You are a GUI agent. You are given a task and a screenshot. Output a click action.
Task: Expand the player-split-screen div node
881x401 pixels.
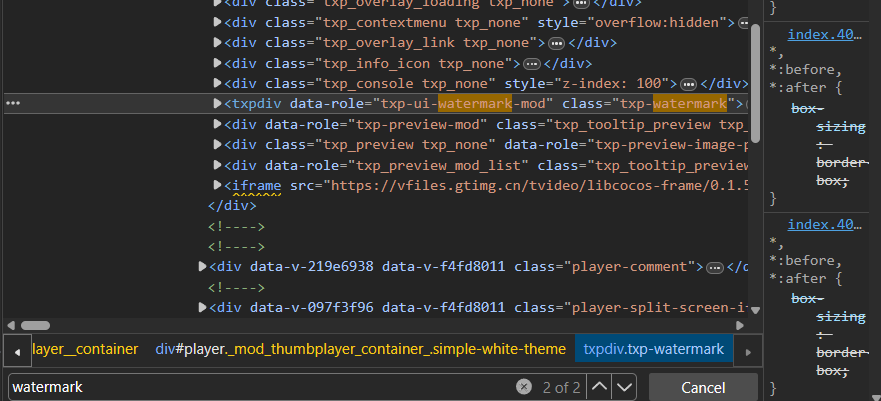[x=203, y=307]
